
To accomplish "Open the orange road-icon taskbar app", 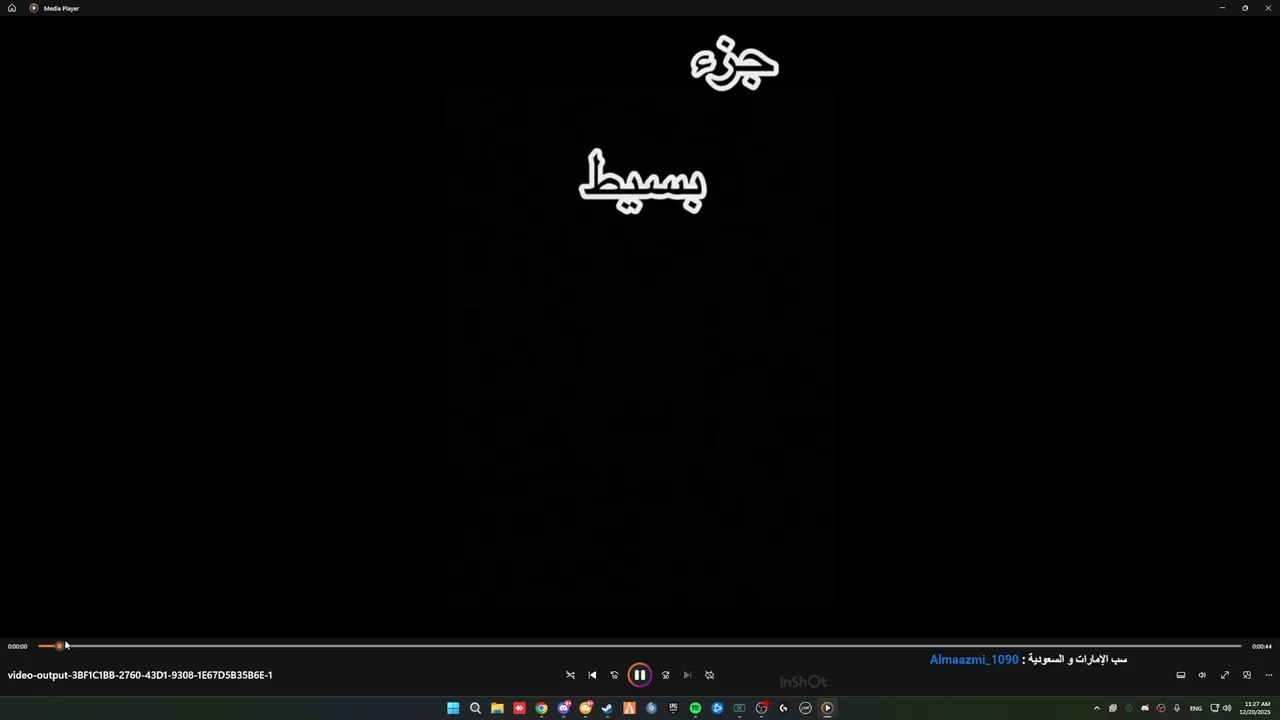I will (629, 708).
